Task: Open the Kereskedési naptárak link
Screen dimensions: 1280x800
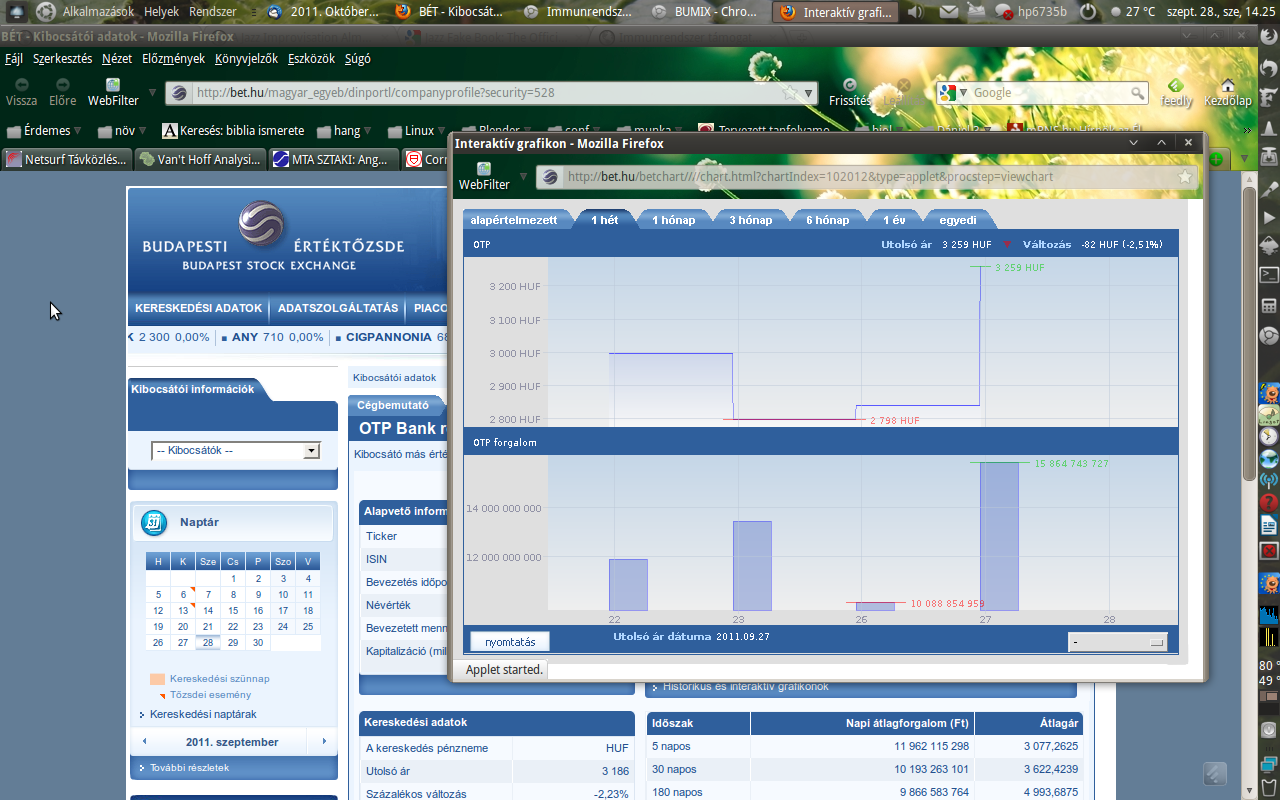Action: [x=203, y=715]
